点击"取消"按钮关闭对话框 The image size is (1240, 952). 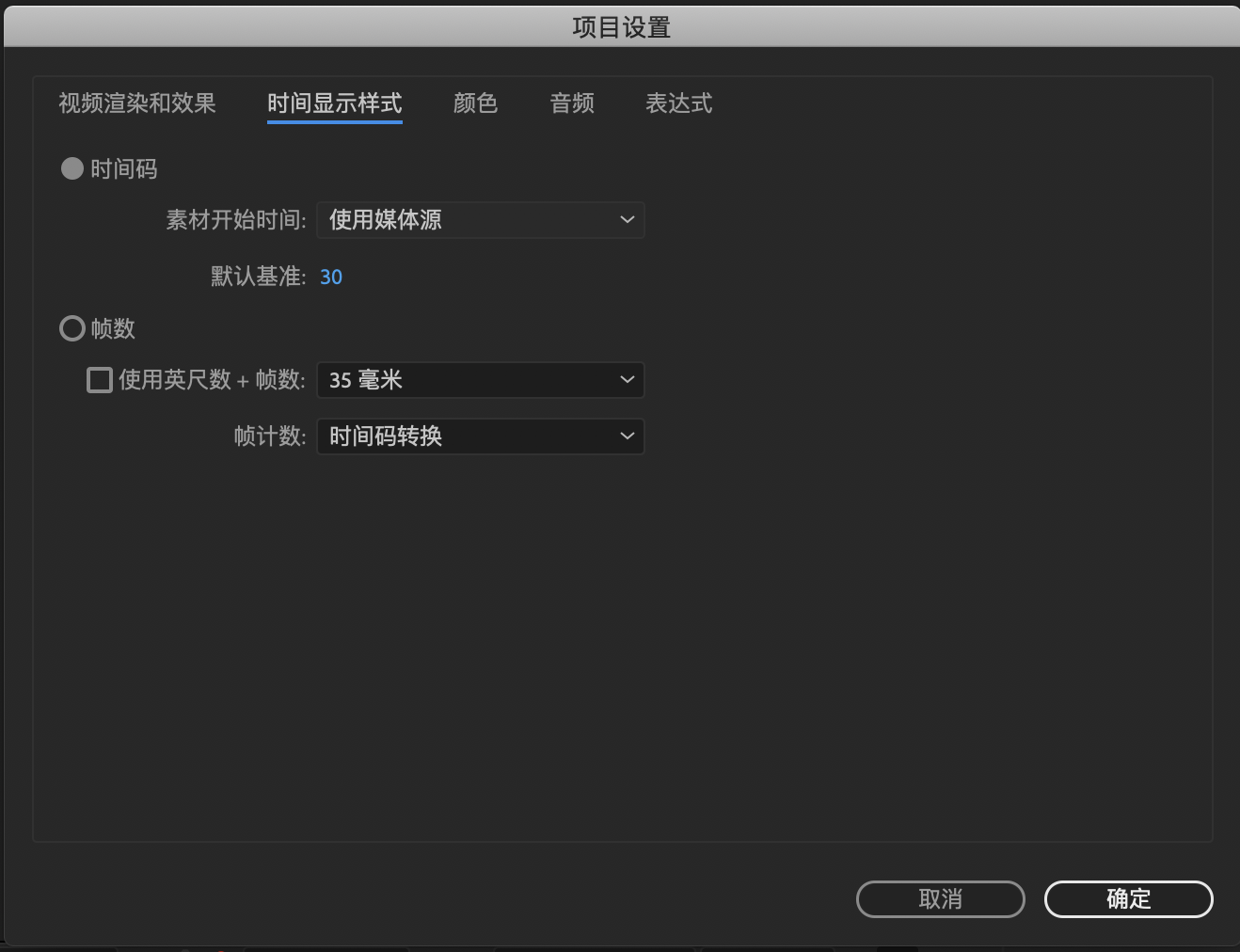(x=940, y=899)
